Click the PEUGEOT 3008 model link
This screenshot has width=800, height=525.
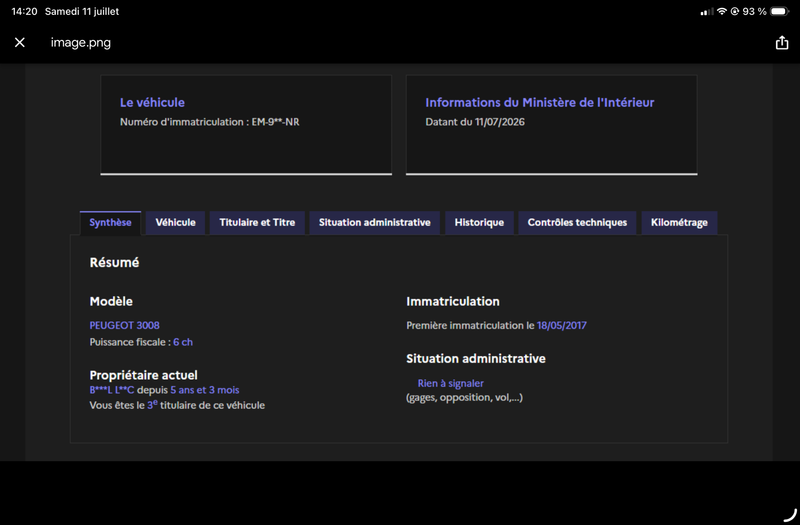point(124,326)
